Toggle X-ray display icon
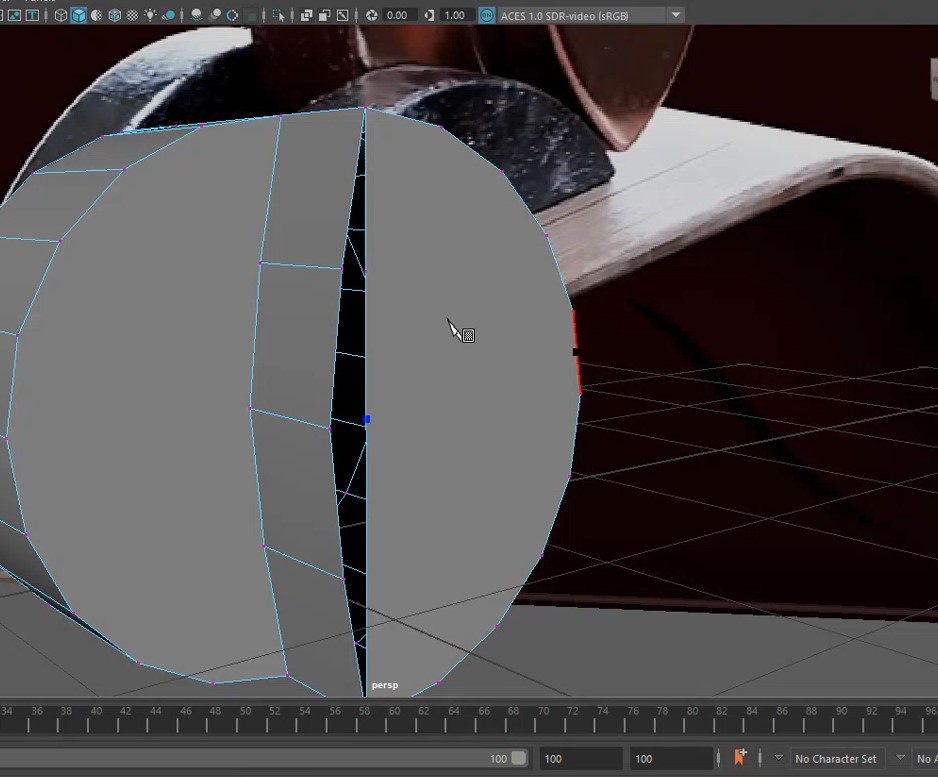 click(x=306, y=15)
